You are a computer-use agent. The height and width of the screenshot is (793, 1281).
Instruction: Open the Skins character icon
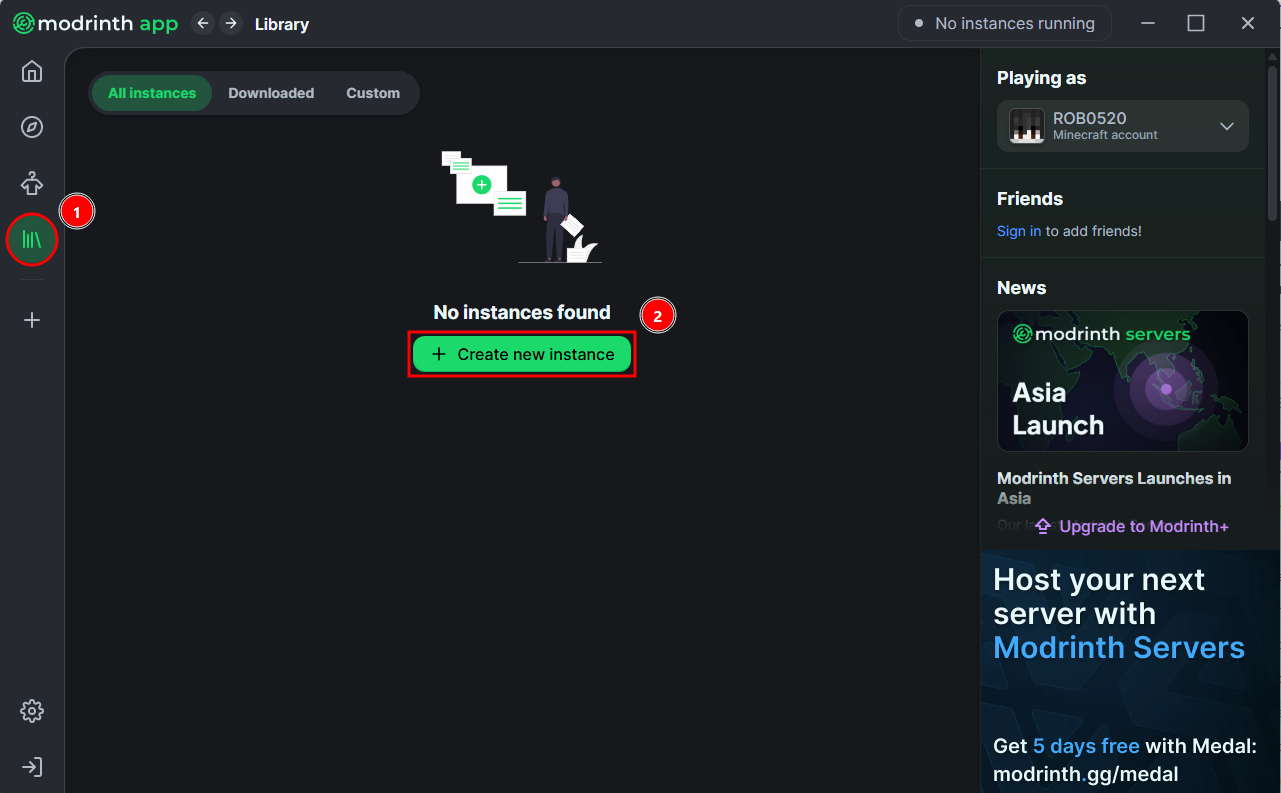pyautogui.click(x=32, y=183)
